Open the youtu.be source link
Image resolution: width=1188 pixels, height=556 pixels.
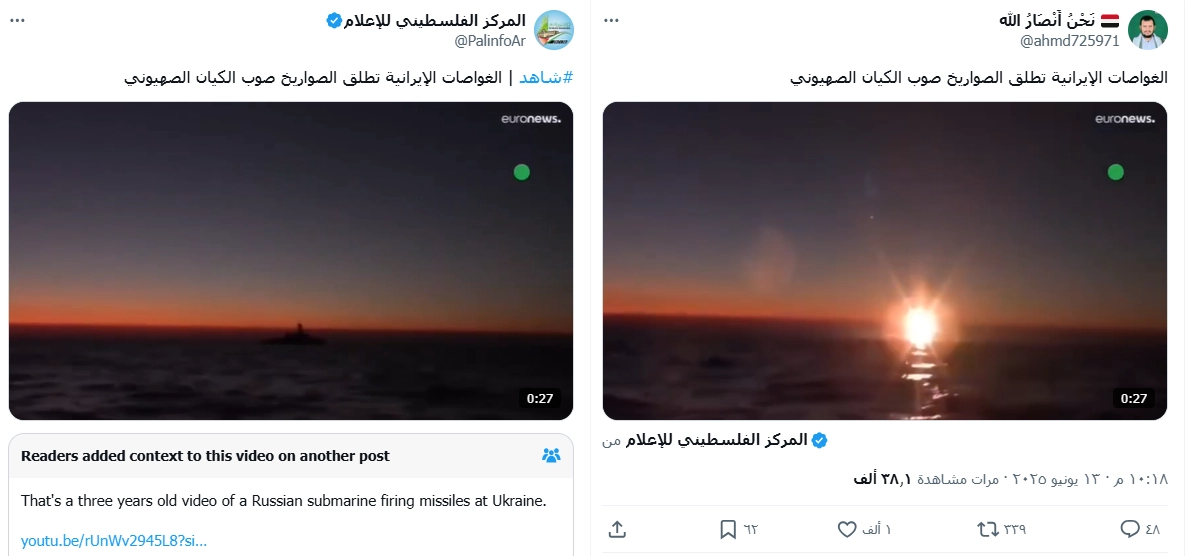tap(114, 541)
